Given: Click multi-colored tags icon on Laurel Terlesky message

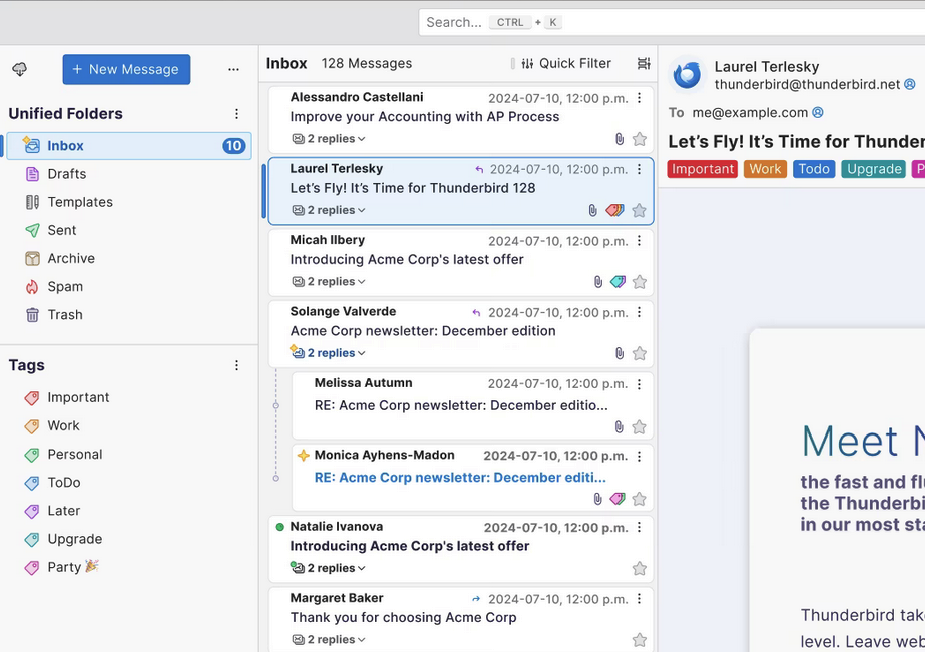Looking at the screenshot, I should click(x=615, y=211).
